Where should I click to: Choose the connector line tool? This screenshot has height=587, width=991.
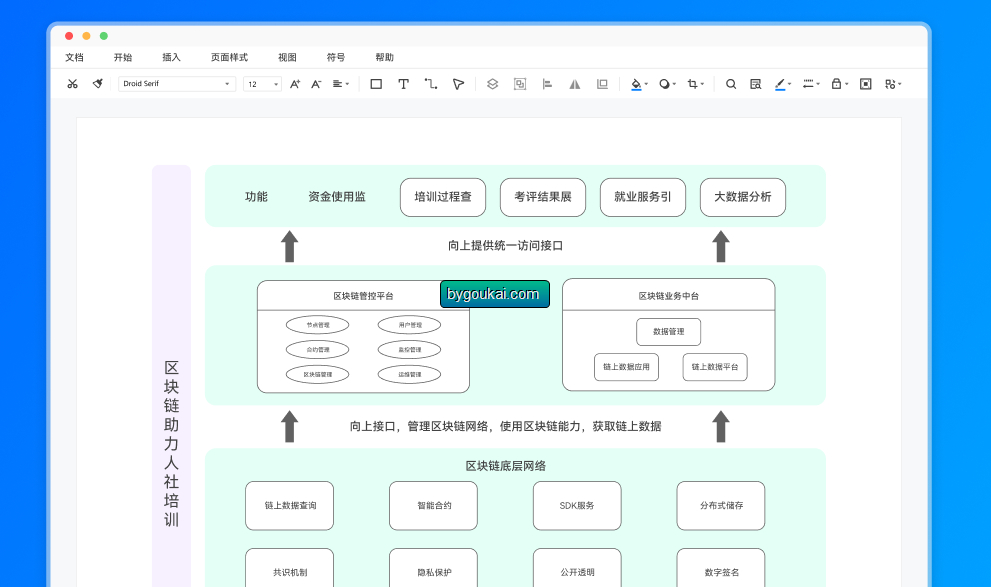(x=430, y=84)
